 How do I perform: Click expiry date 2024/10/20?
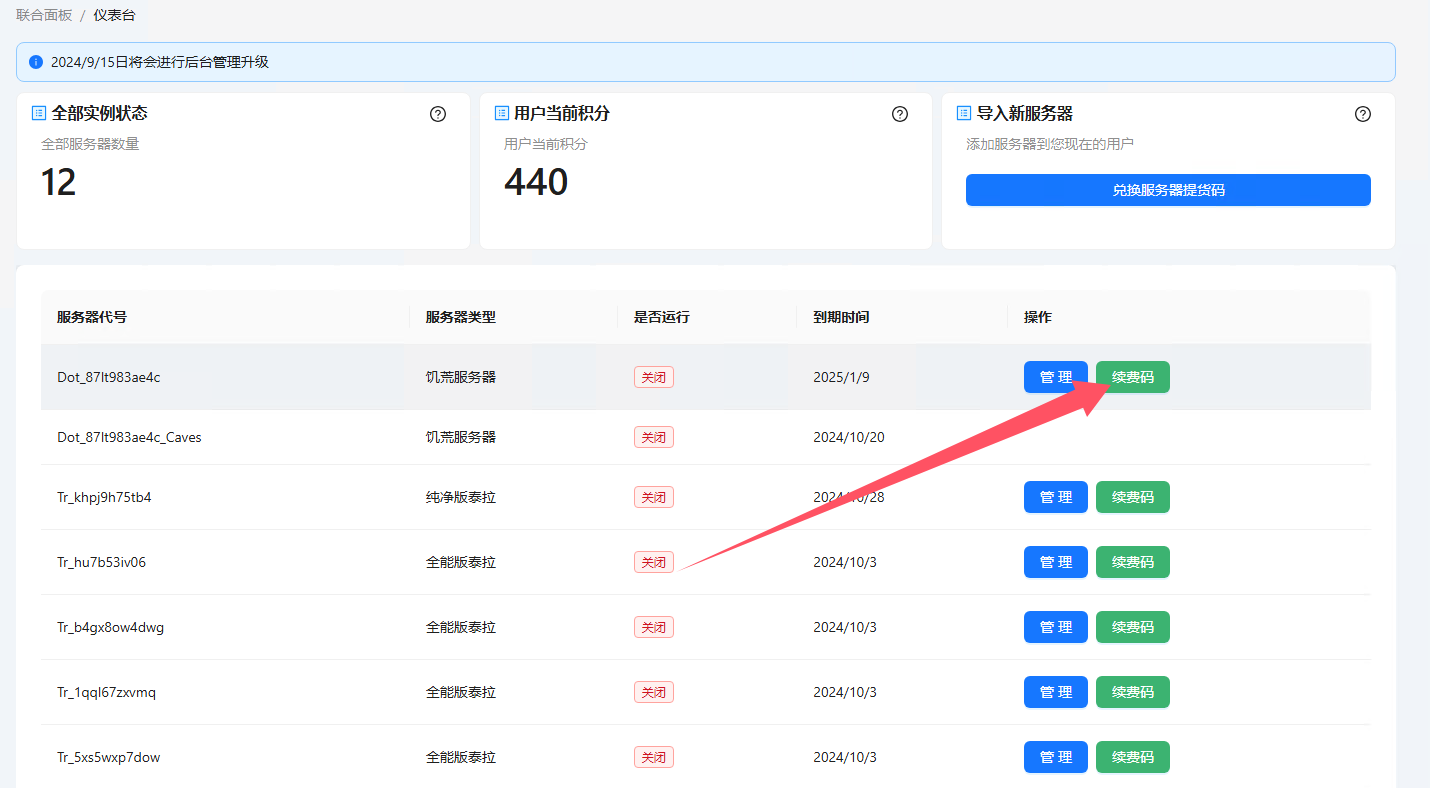(x=849, y=437)
